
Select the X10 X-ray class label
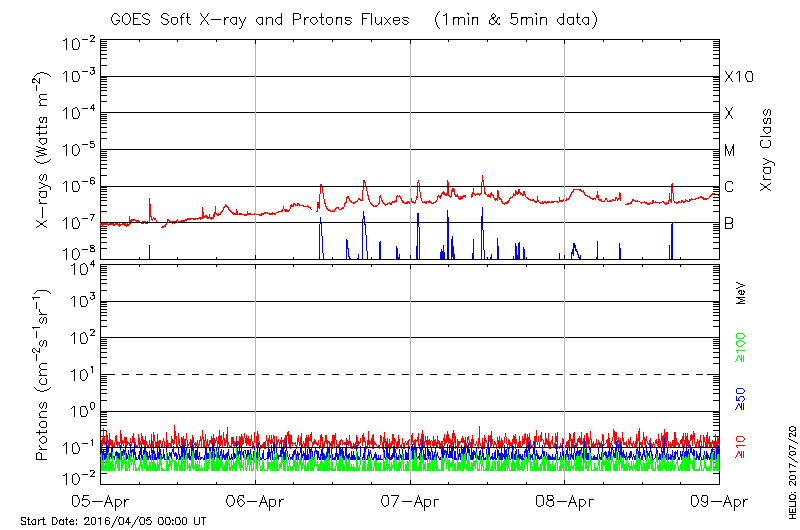point(738,77)
